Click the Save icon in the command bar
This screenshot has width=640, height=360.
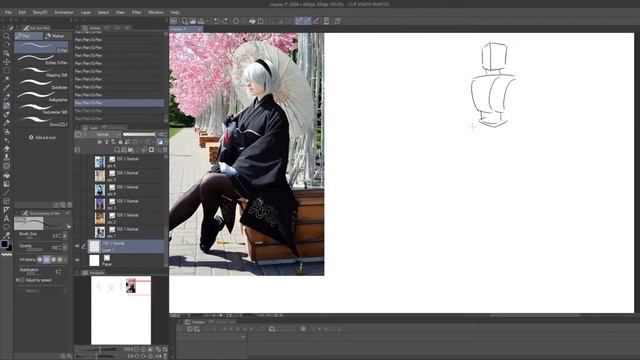[201, 21]
